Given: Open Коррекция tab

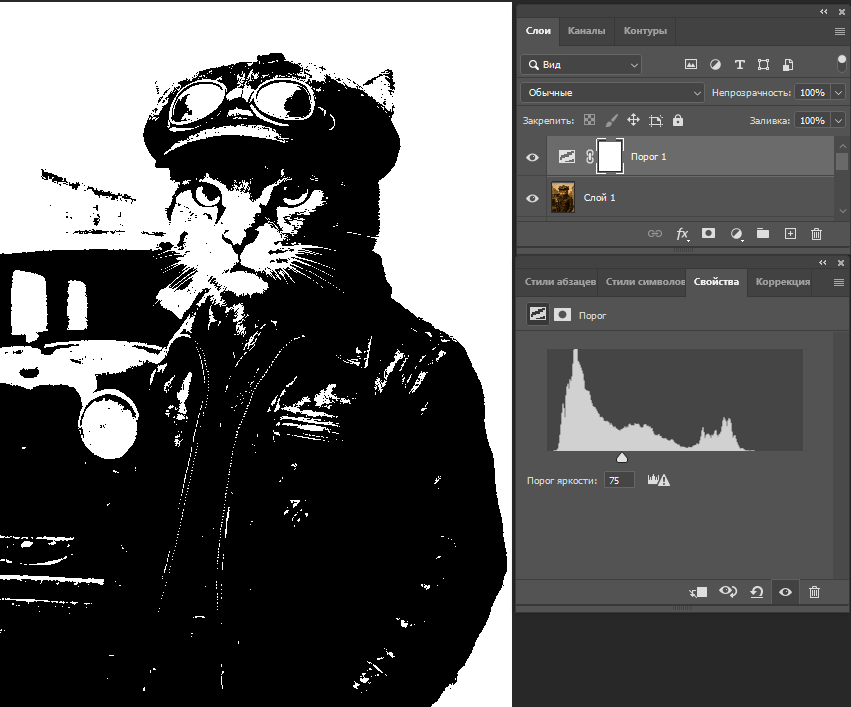Looking at the screenshot, I should point(782,282).
